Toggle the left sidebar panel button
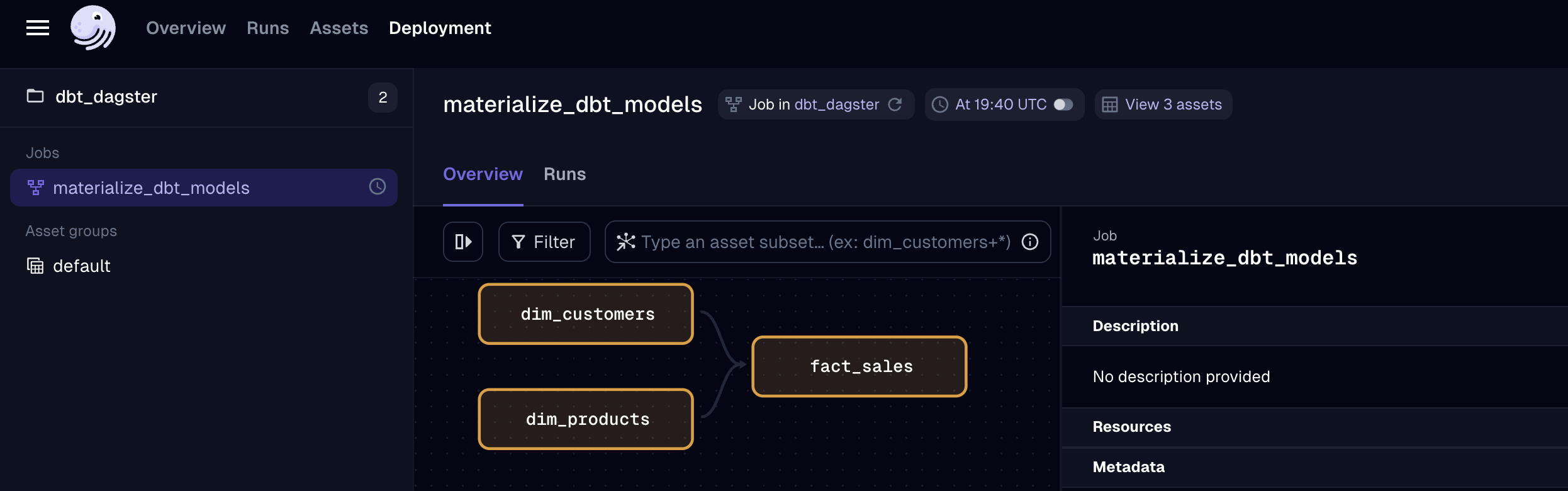The image size is (1568, 491). pyautogui.click(x=463, y=242)
